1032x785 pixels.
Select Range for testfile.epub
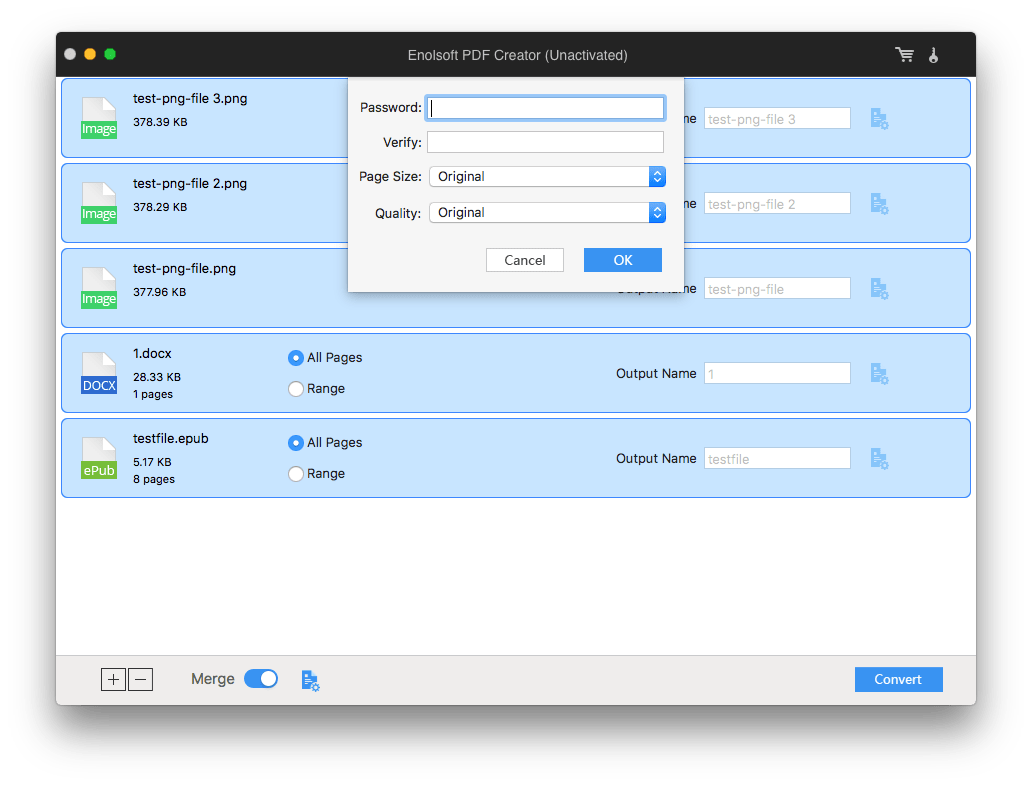pyautogui.click(x=317, y=474)
